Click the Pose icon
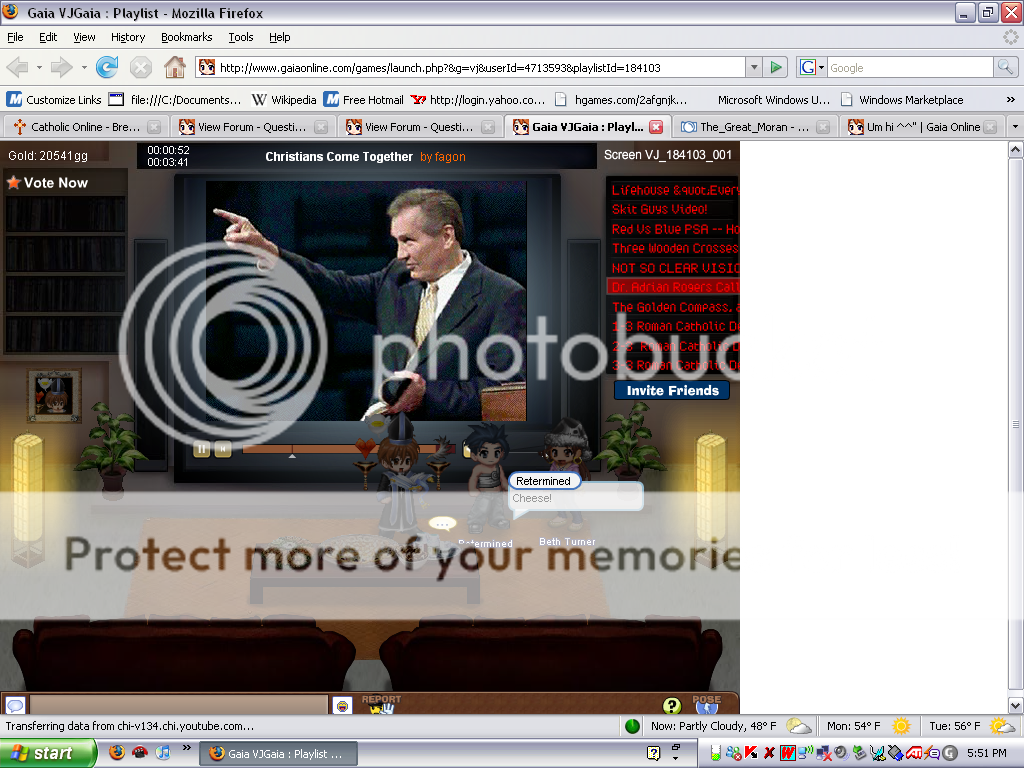Image resolution: width=1024 pixels, height=768 pixels. pos(706,705)
